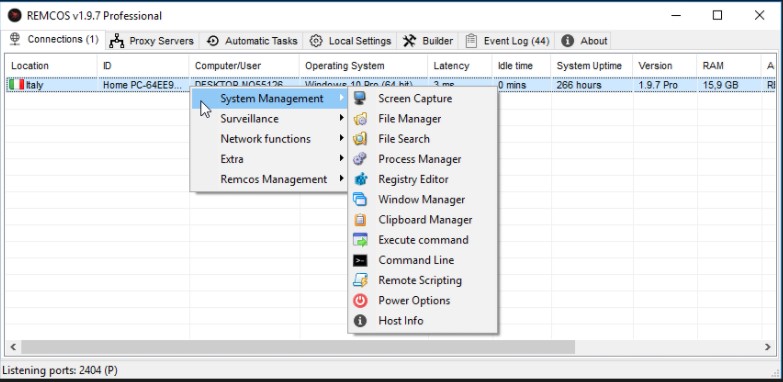The width and height of the screenshot is (783, 382).
Task: Click the Screen Capture monitor icon
Action: (360, 98)
